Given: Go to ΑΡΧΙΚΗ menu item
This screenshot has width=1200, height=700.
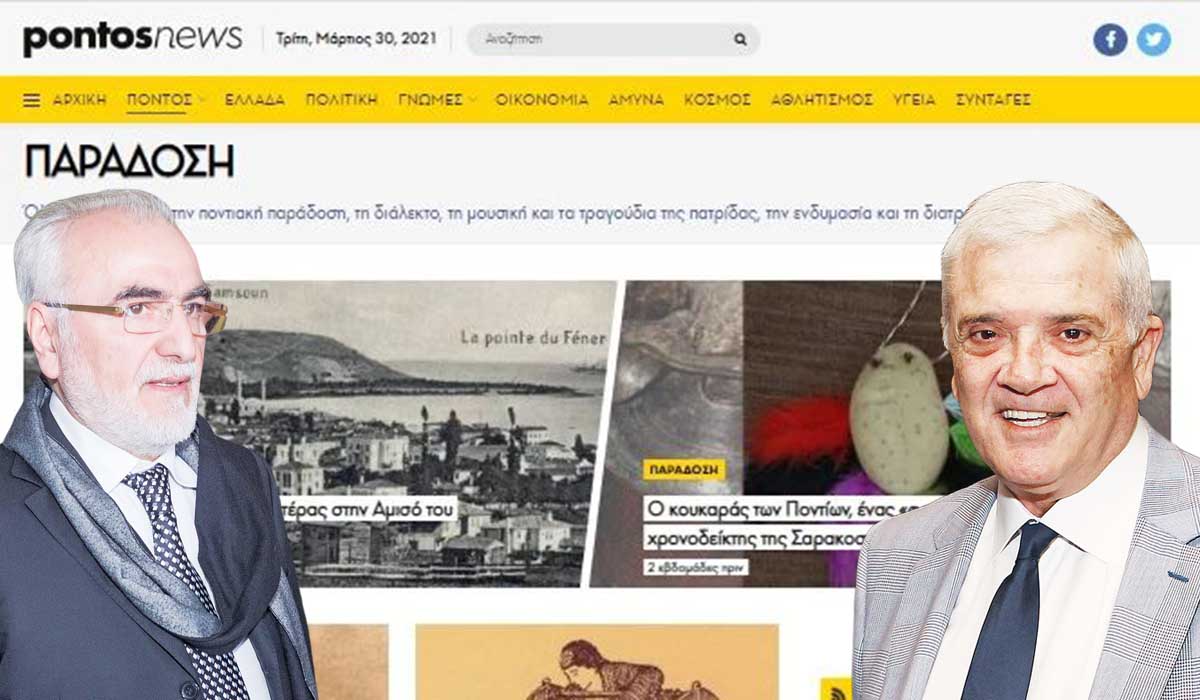Looking at the screenshot, I should point(79,100).
